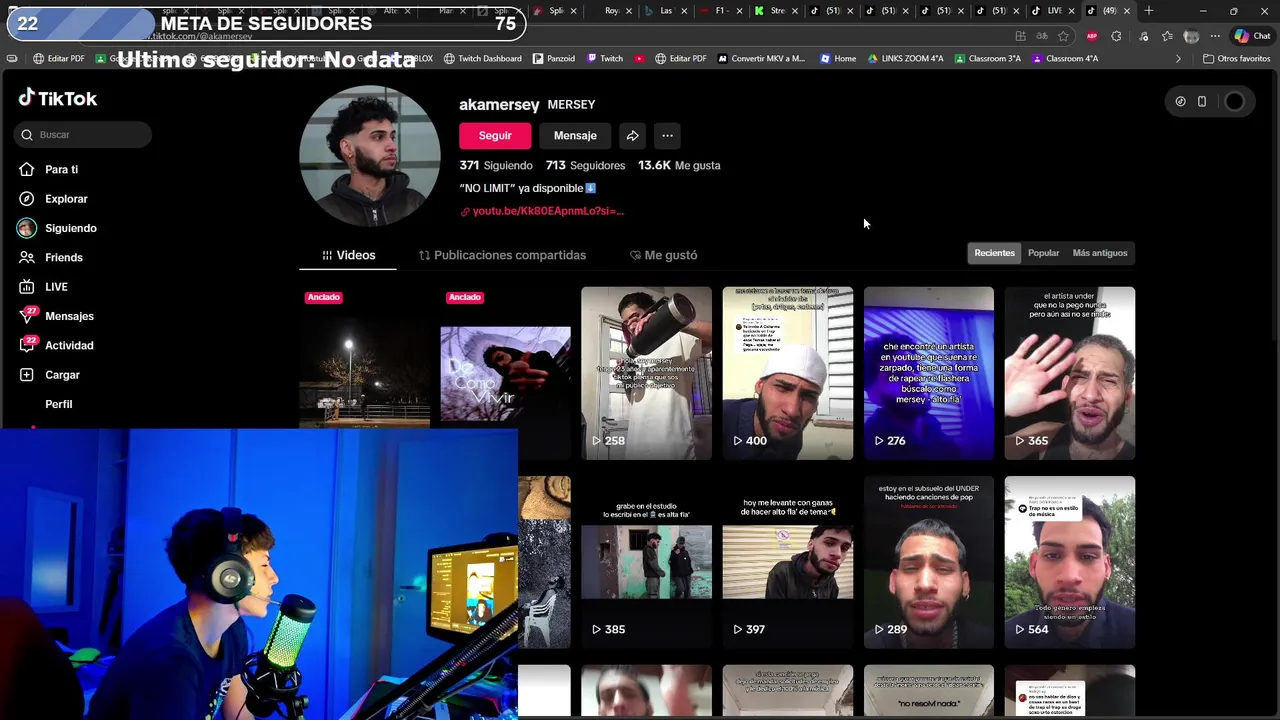The image size is (1280, 720).
Task: Switch to the Videos tab
Action: [348, 255]
